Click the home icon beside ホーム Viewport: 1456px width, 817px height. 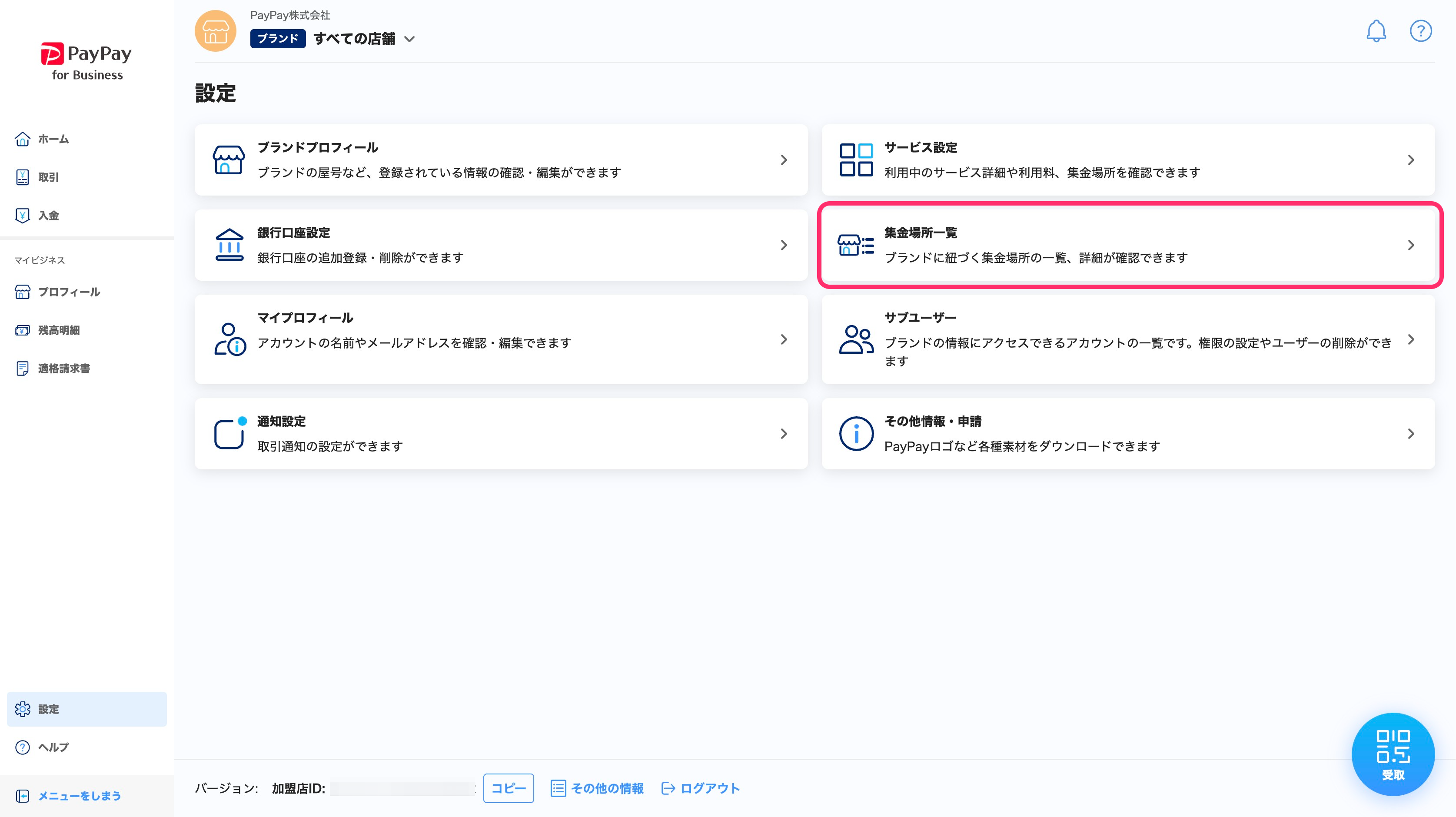pos(23,139)
